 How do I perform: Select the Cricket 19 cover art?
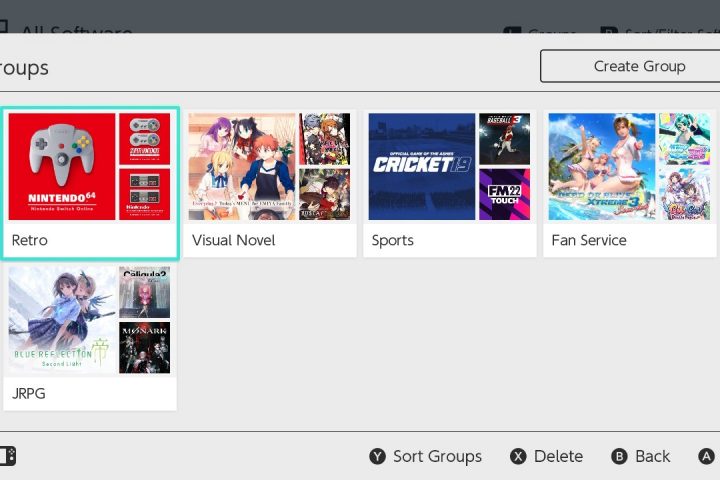click(x=421, y=166)
